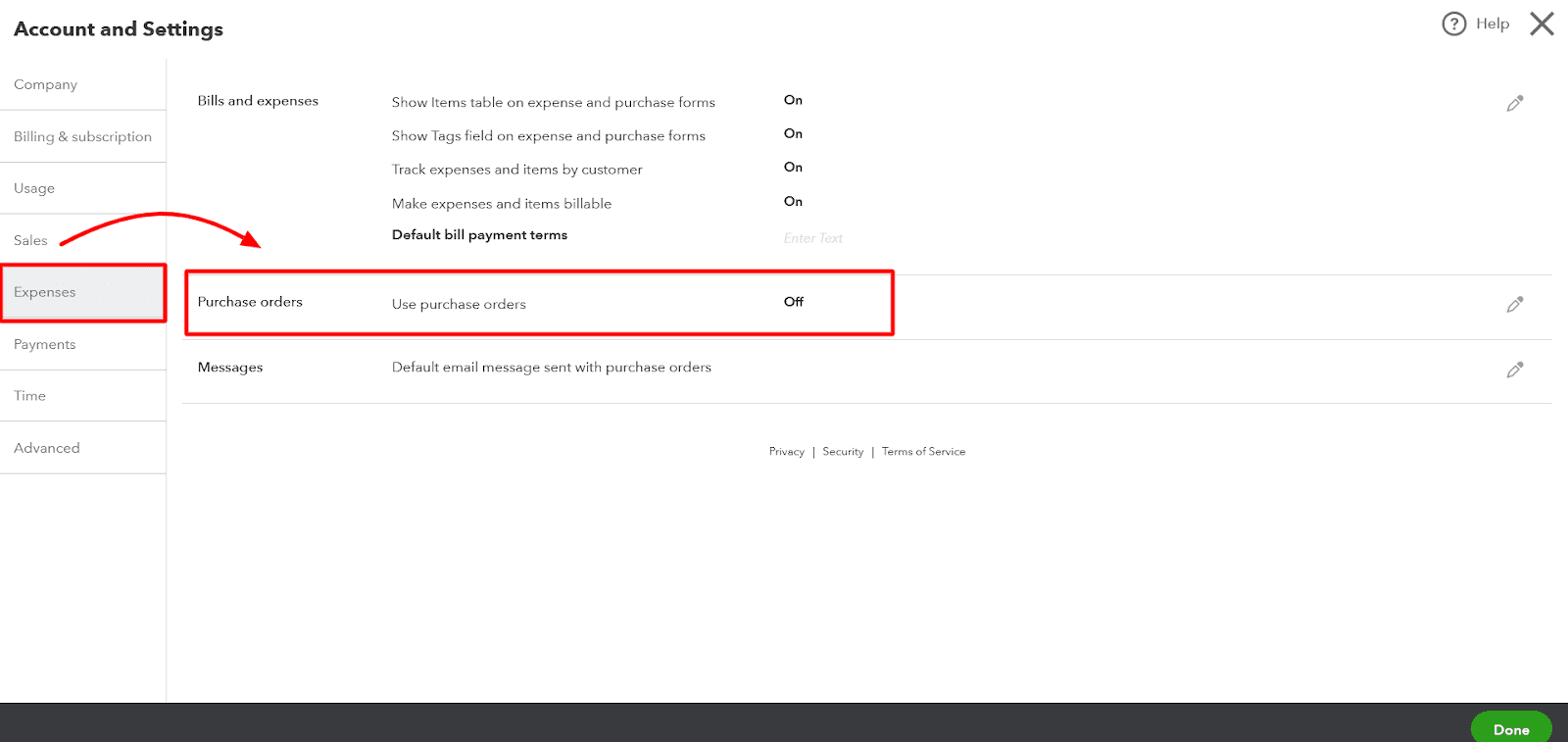Switch to the Time tab
The width and height of the screenshot is (1568, 742).
[83, 396]
